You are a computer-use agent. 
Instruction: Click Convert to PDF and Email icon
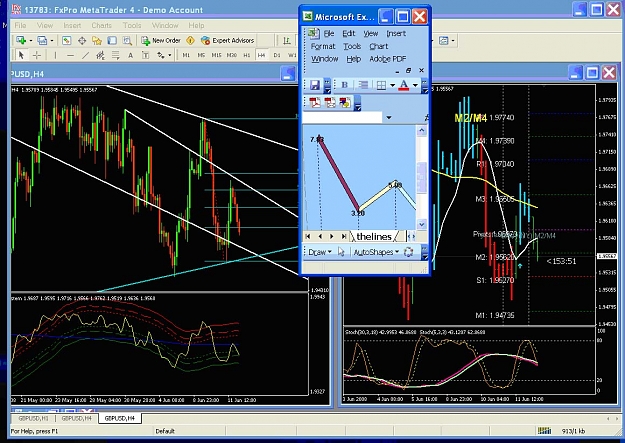pos(330,102)
